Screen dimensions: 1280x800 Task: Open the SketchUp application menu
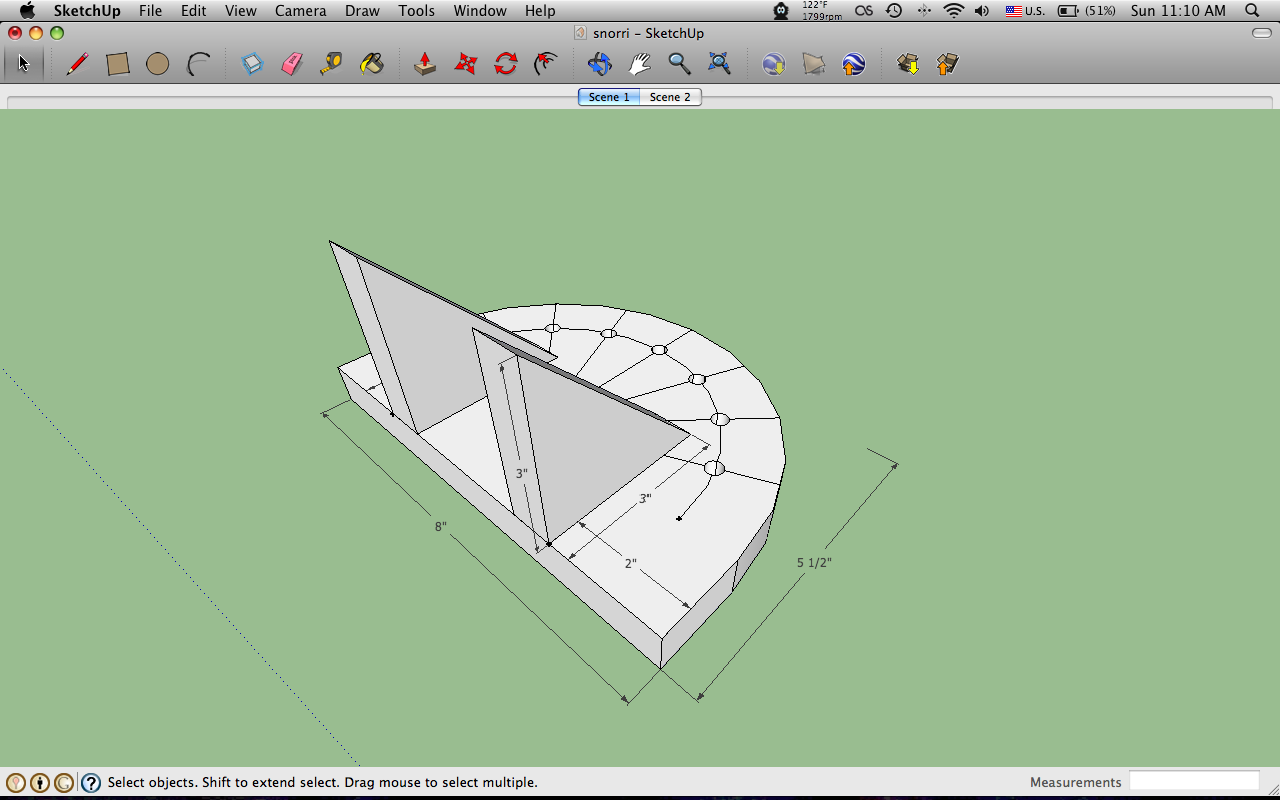[x=87, y=11]
